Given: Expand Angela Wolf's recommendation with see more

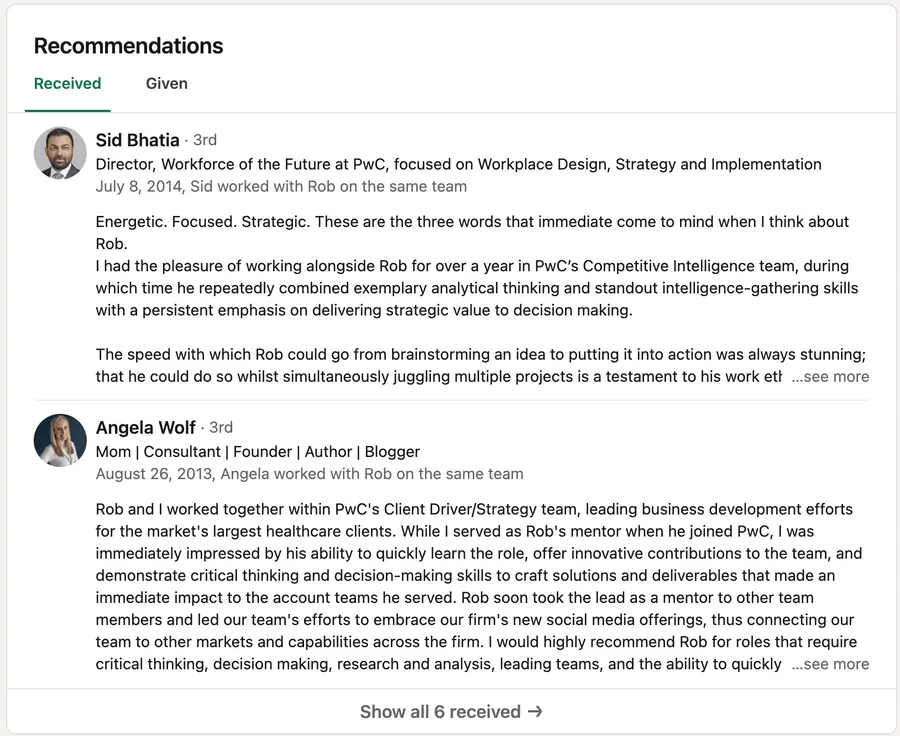Looking at the screenshot, I should 830,663.
